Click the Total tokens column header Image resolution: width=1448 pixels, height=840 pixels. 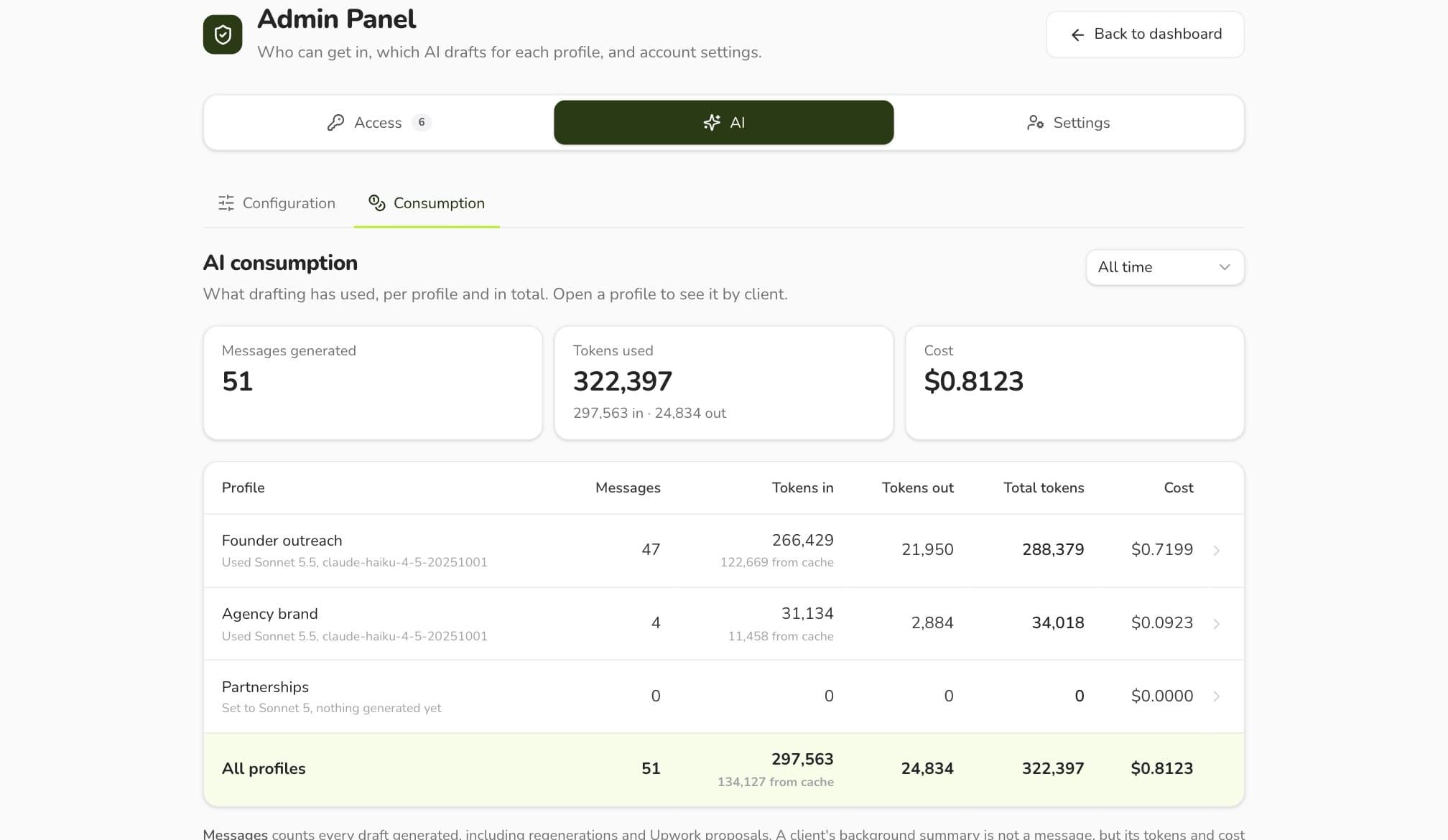click(1044, 487)
